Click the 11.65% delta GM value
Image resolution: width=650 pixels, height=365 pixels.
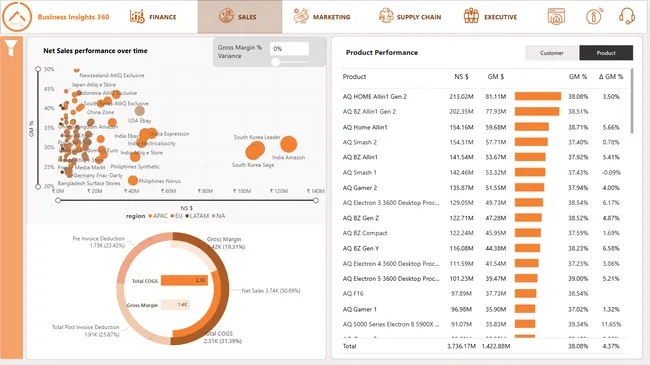tap(611, 324)
